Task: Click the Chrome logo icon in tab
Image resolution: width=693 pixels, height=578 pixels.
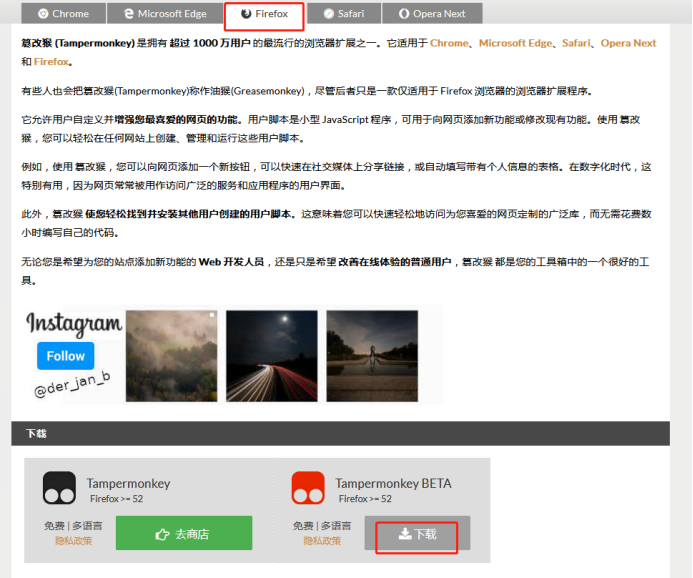Action: point(43,14)
